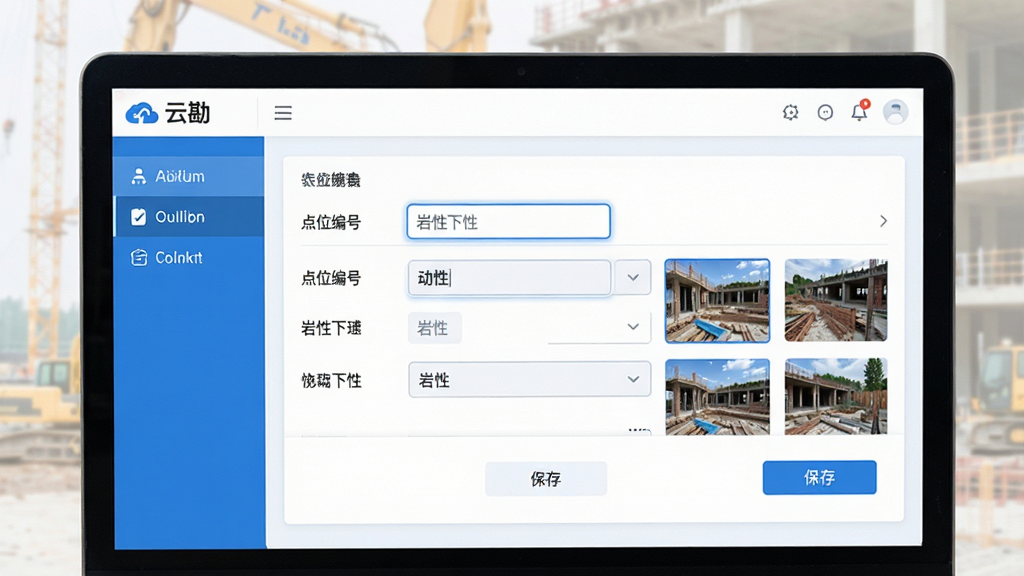Expand the right chevron beside the 岩性下性 field
Image resolution: width=1024 pixels, height=576 pixels.
[883, 221]
